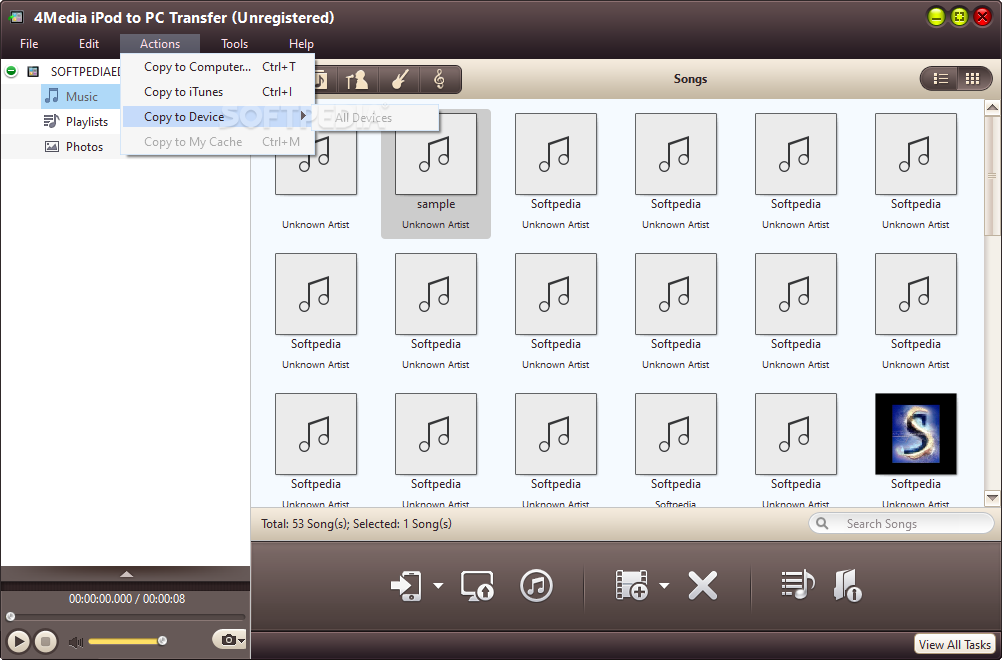Choose Copy to Computer menu entry
1002x660 pixels.
tap(219, 66)
